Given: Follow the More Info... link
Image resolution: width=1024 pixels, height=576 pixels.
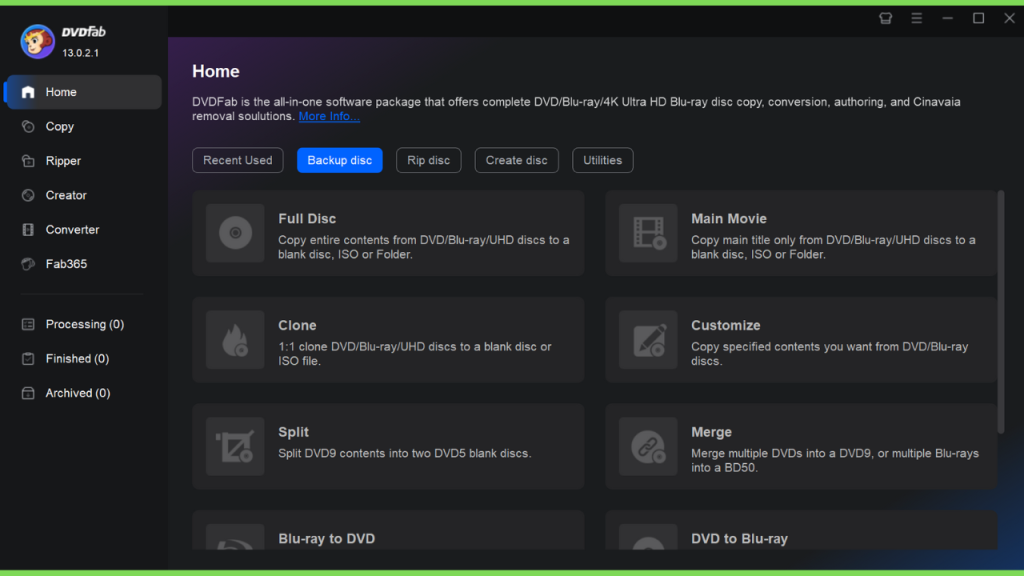Looking at the screenshot, I should (x=329, y=116).
